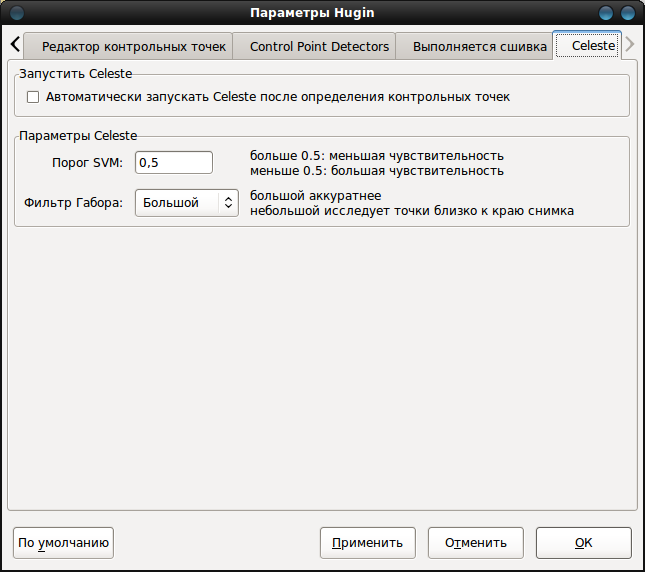Click the first right-side title bar button
Screen dimensions: 645x572
point(606,13)
